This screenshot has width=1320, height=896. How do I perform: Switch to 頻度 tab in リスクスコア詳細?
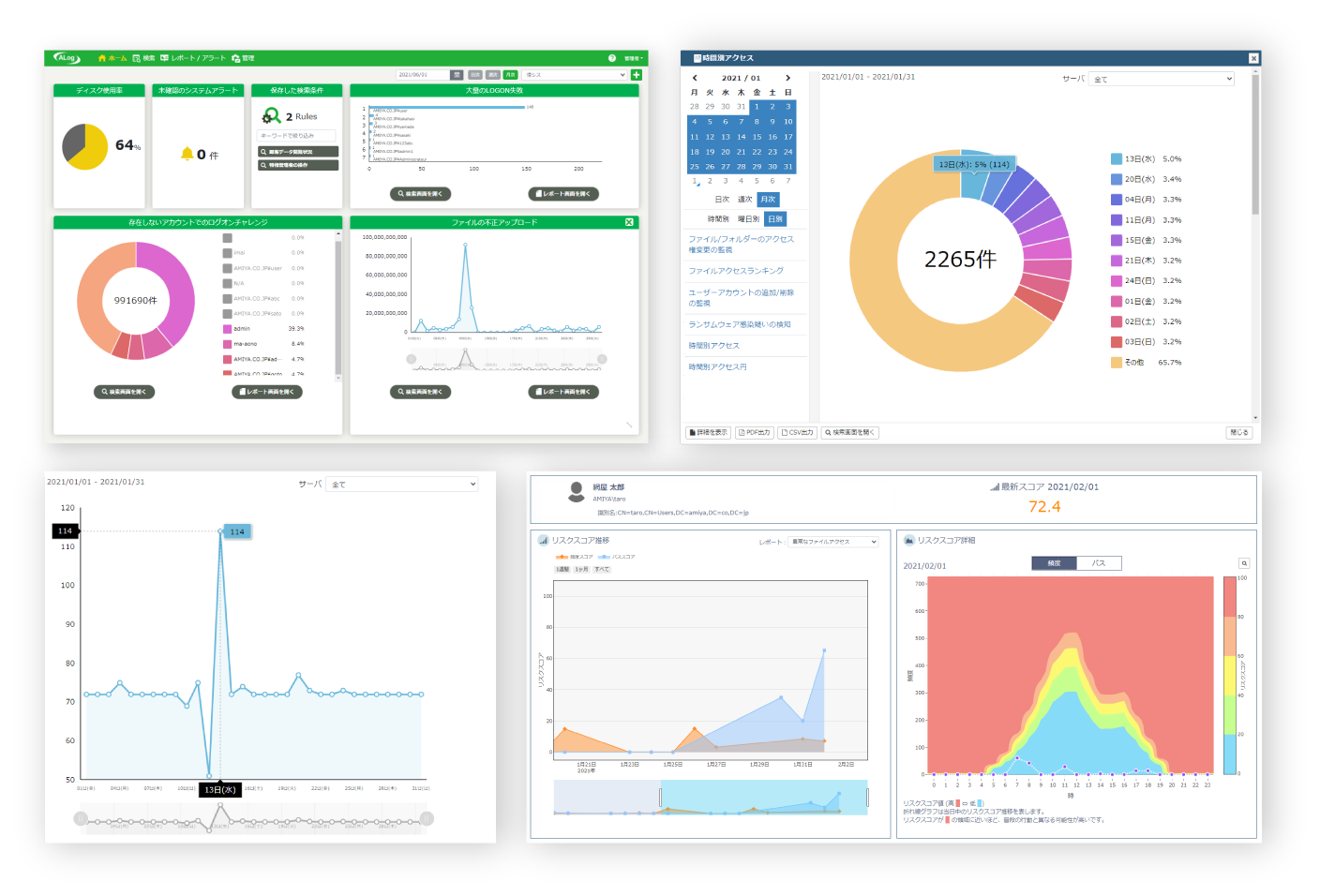point(1054,563)
